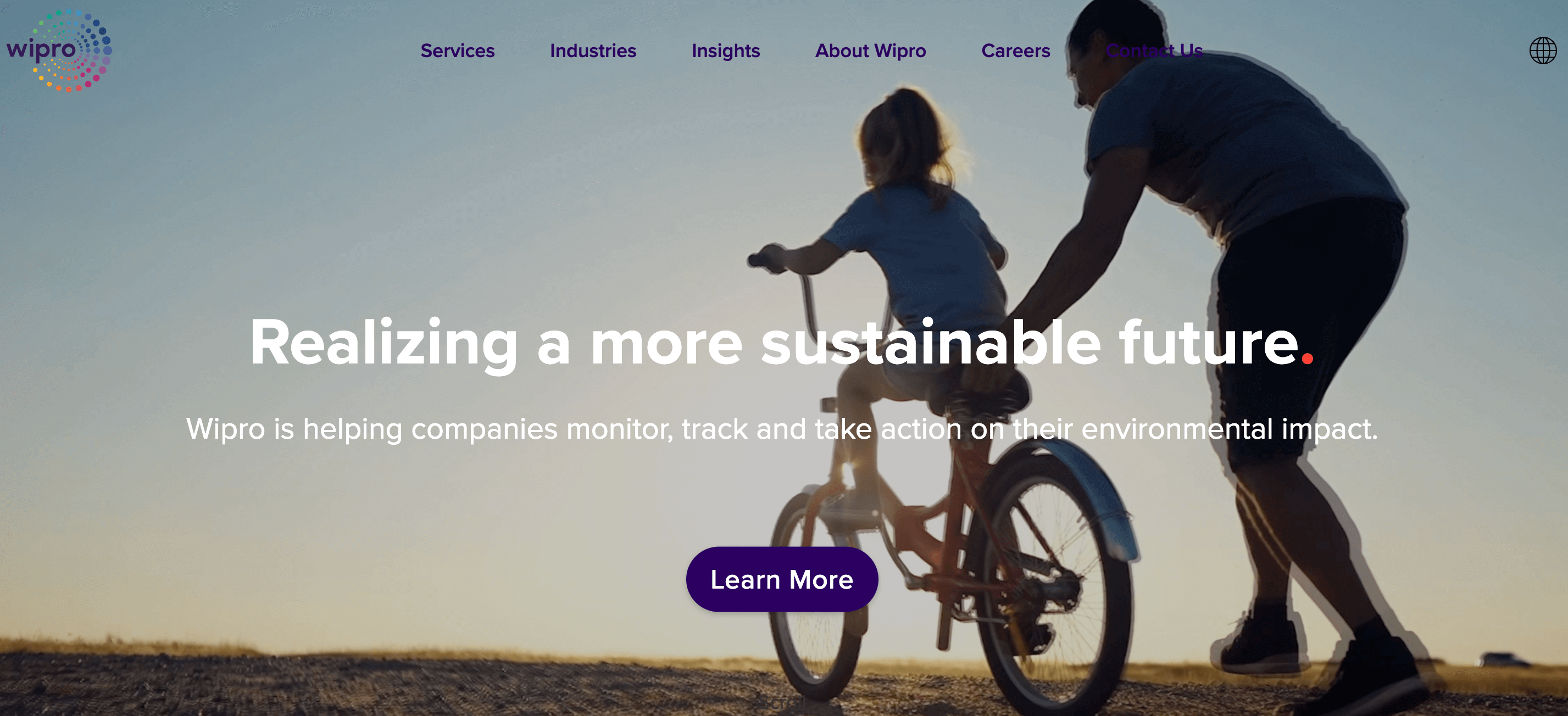Image resolution: width=1568 pixels, height=716 pixels.
Task: Click the Scroll indicator at page bottom
Action: 782,703
